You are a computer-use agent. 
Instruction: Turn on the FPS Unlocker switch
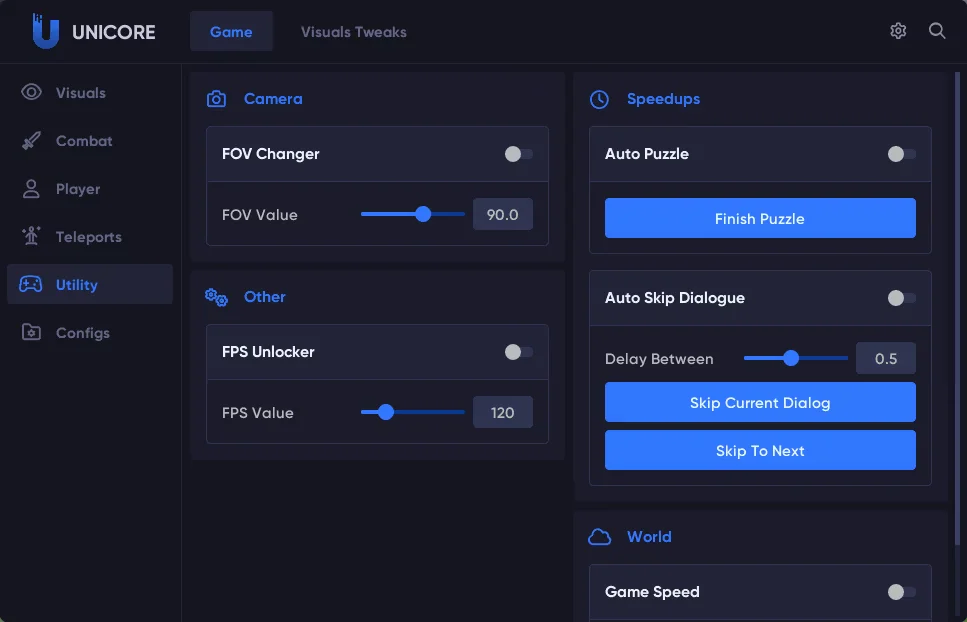518,352
